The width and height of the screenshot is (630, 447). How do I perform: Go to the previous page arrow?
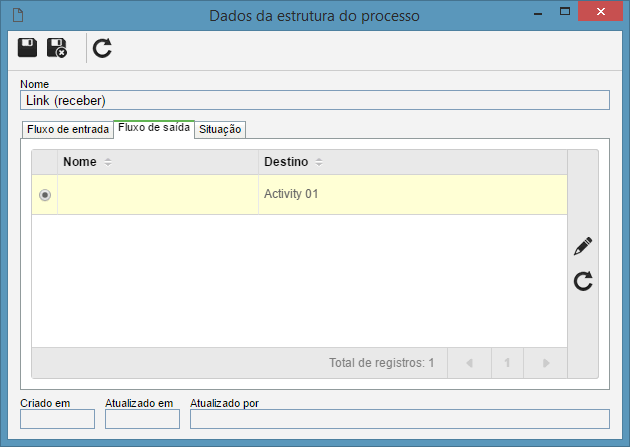pos(469,363)
